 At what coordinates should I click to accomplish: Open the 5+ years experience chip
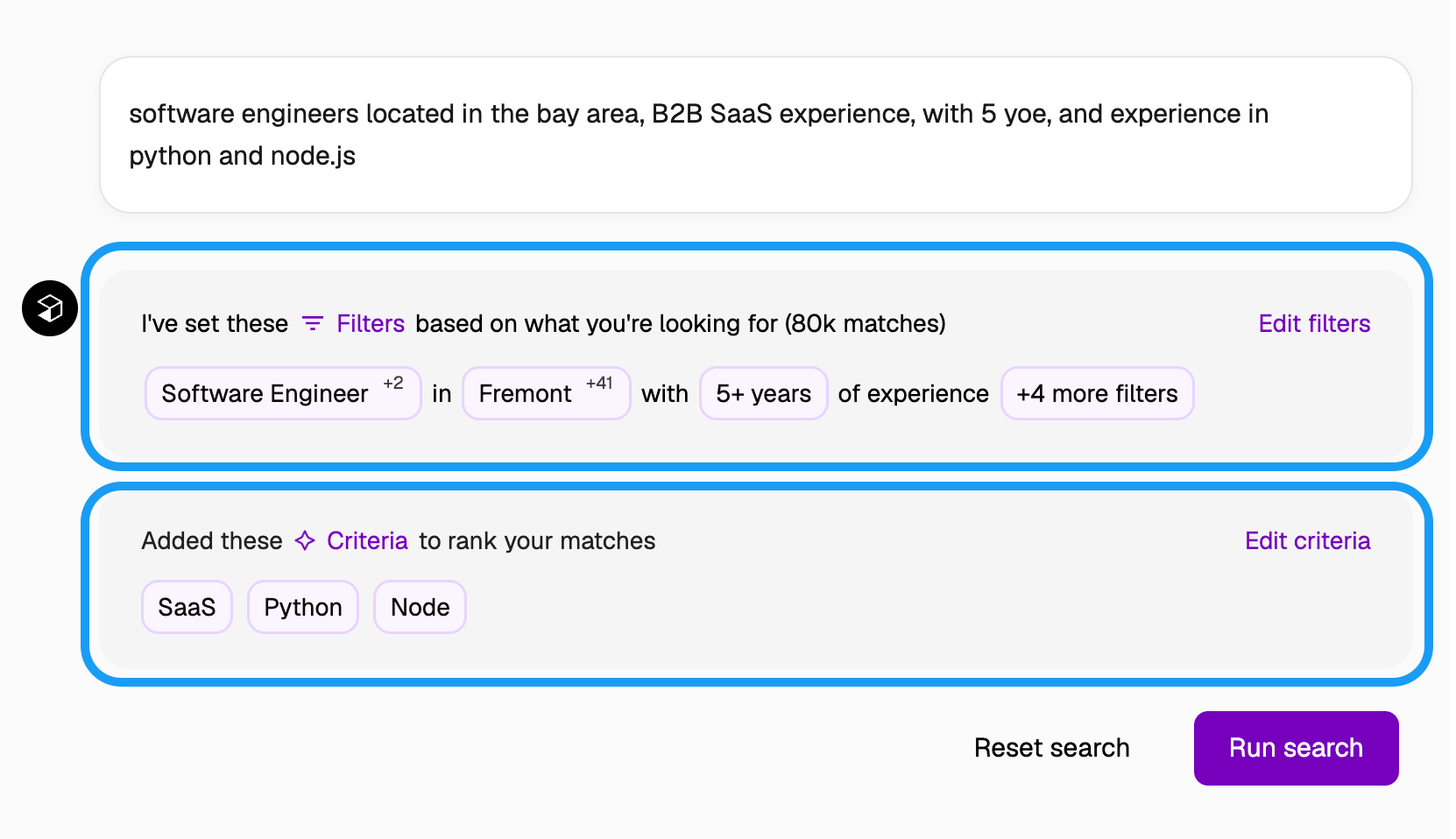(764, 393)
